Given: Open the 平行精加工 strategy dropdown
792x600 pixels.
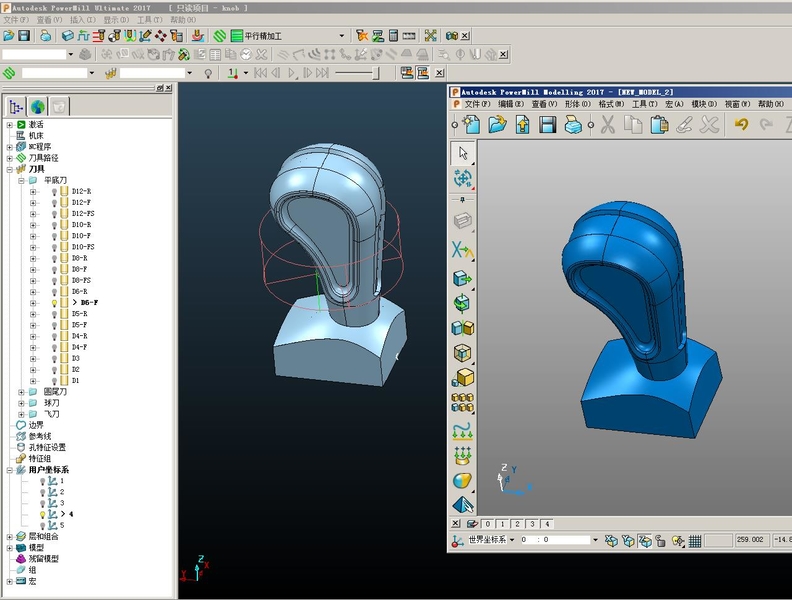Looking at the screenshot, I should (x=342, y=36).
